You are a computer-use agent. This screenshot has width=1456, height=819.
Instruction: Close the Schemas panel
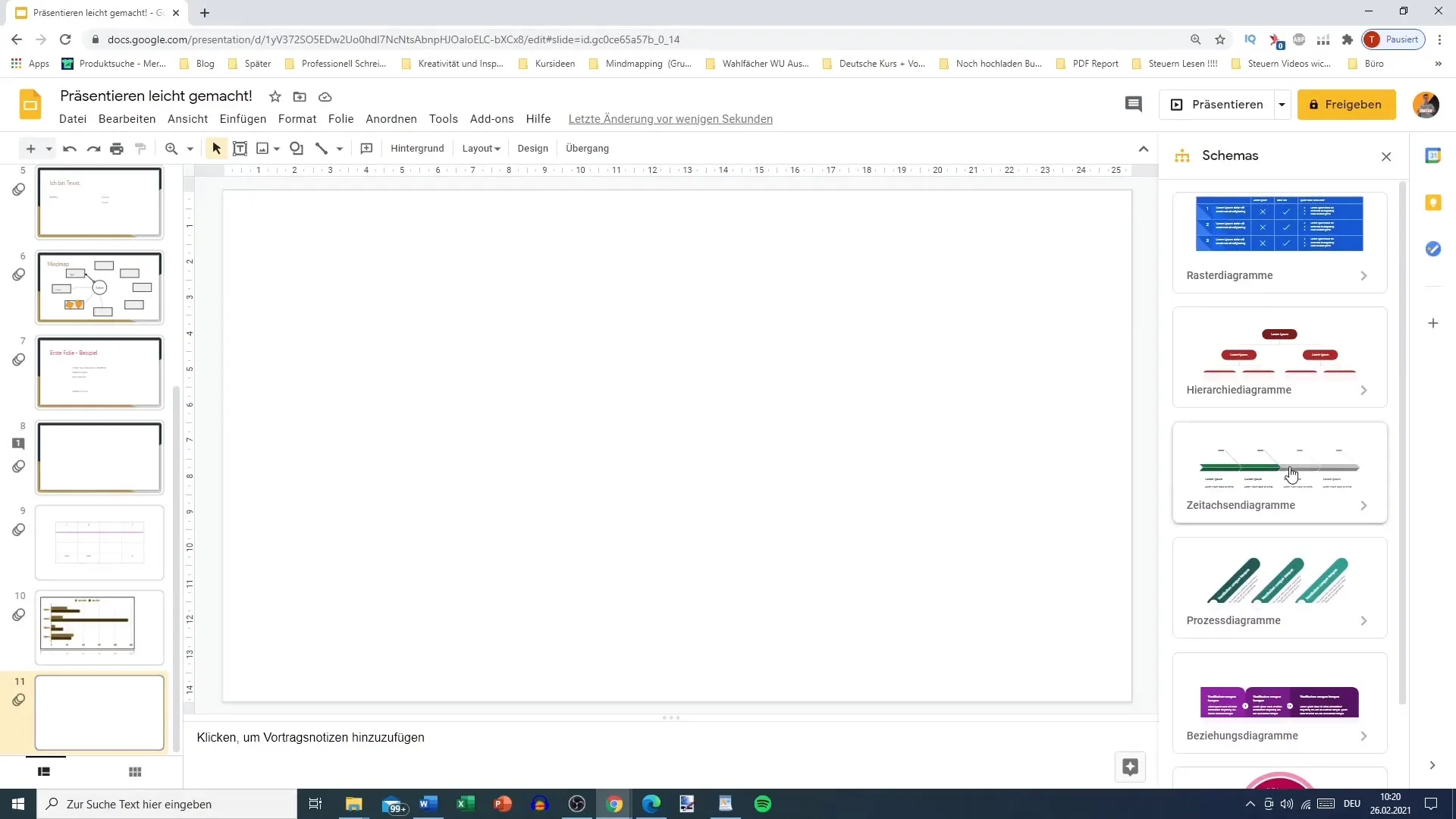(x=1386, y=156)
